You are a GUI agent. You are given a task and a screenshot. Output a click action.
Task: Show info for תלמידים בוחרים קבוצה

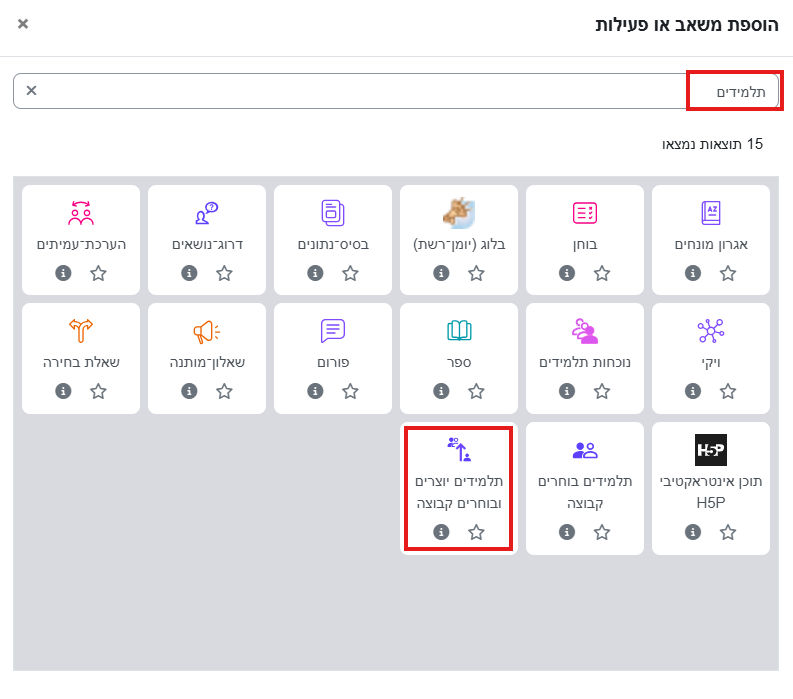[567, 532]
